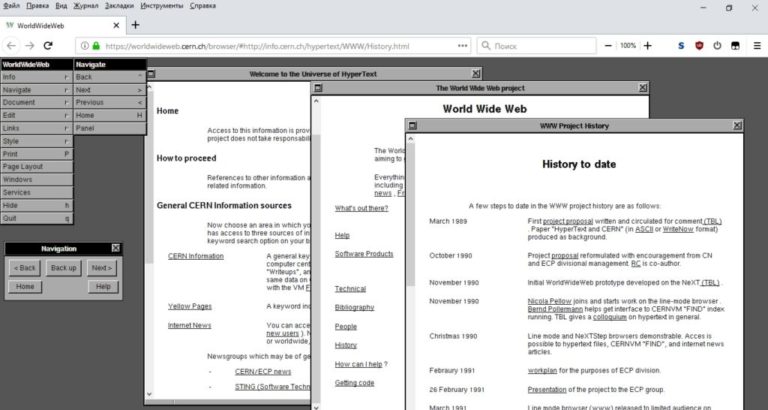Open the Справка menu
The image size is (768, 410).
[x=202, y=6]
